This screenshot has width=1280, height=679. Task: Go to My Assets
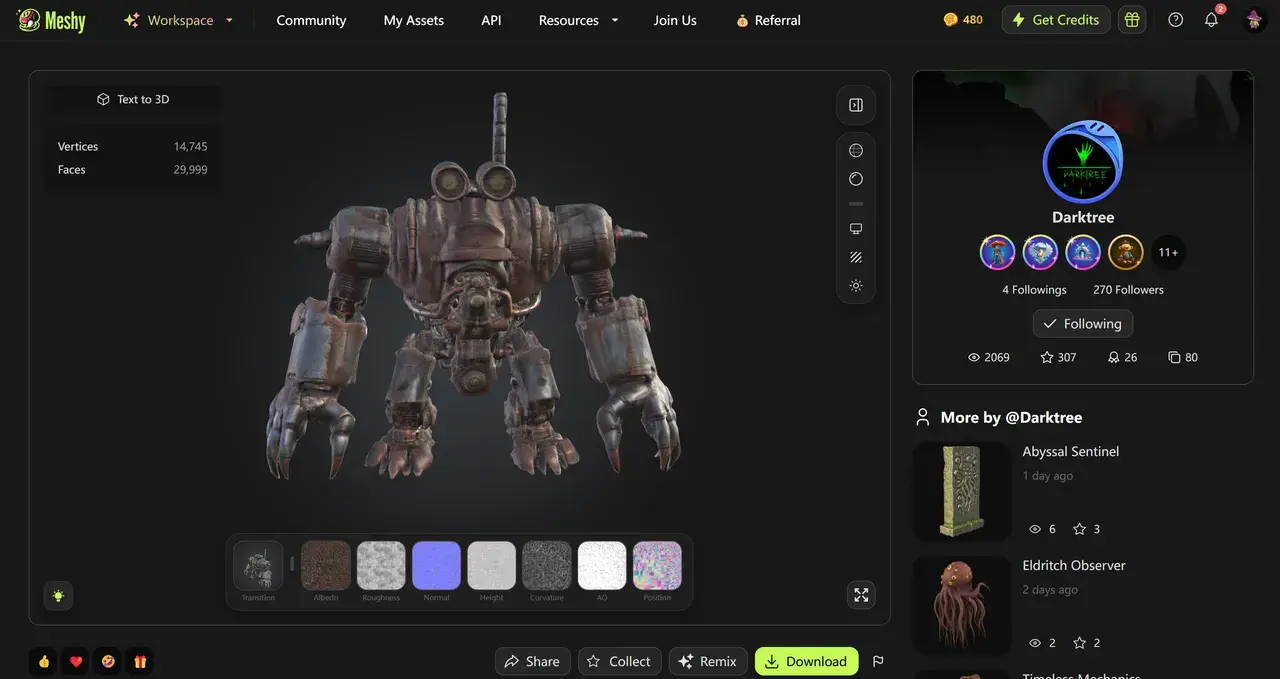[x=413, y=20]
